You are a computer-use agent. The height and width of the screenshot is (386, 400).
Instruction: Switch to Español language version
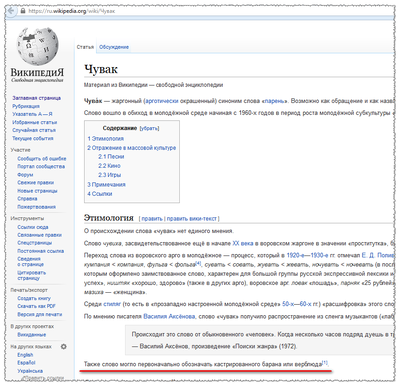pyautogui.click(x=26, y=363)
